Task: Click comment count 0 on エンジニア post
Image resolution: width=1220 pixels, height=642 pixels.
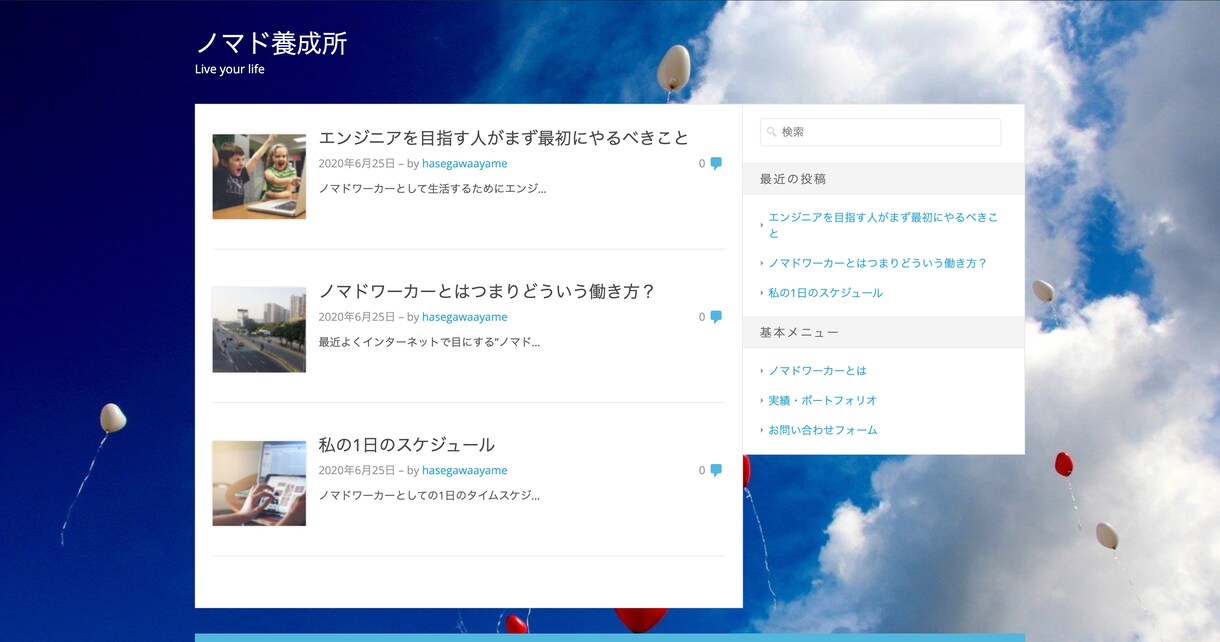Action: point(702,164)
